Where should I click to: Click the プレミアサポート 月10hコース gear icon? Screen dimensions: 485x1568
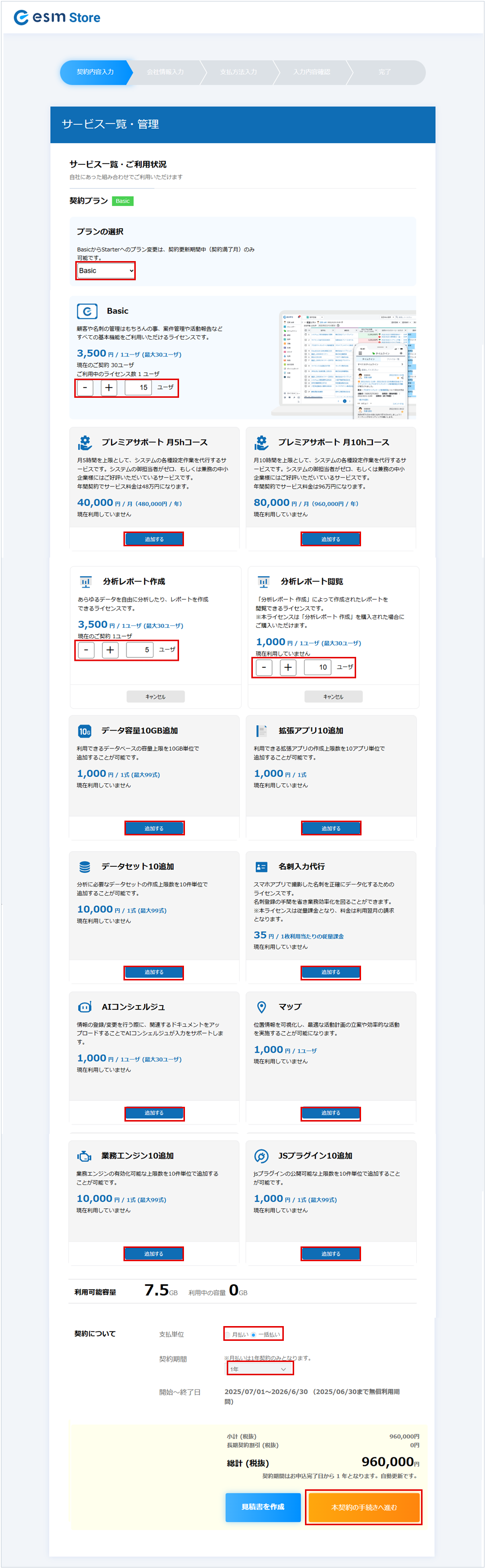point(261,443)
